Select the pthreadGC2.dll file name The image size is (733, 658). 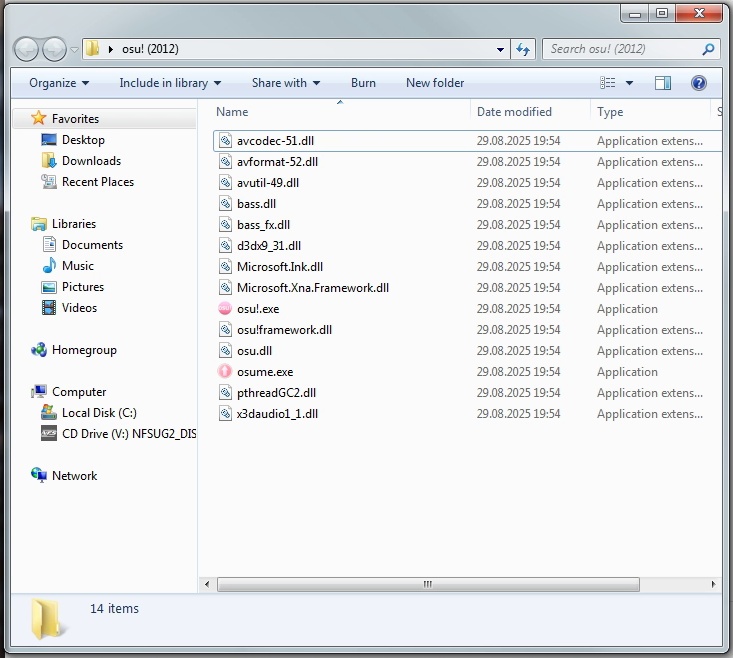coord(276,393)
